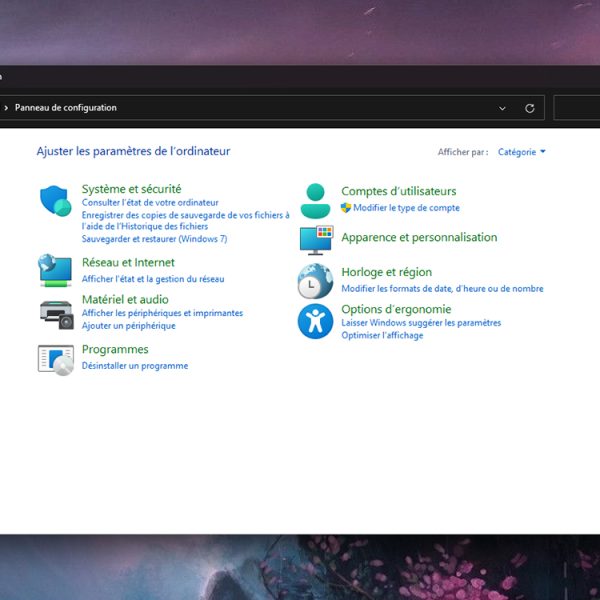Open the Afficher par Catégorie dropdown
The image size is (600, 600).
(522, 152)
